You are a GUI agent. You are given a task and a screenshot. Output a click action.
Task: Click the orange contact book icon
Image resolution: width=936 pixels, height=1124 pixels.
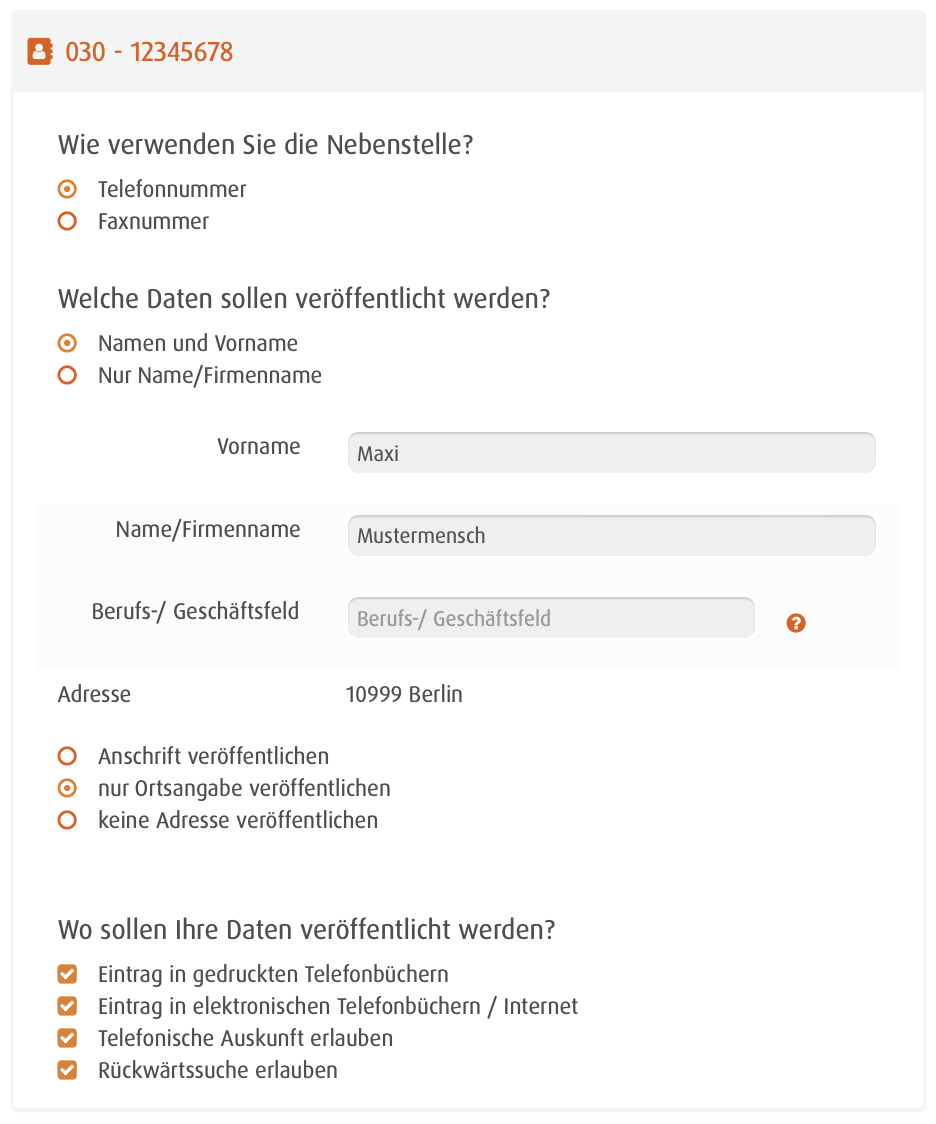click(x=39, y=52)
